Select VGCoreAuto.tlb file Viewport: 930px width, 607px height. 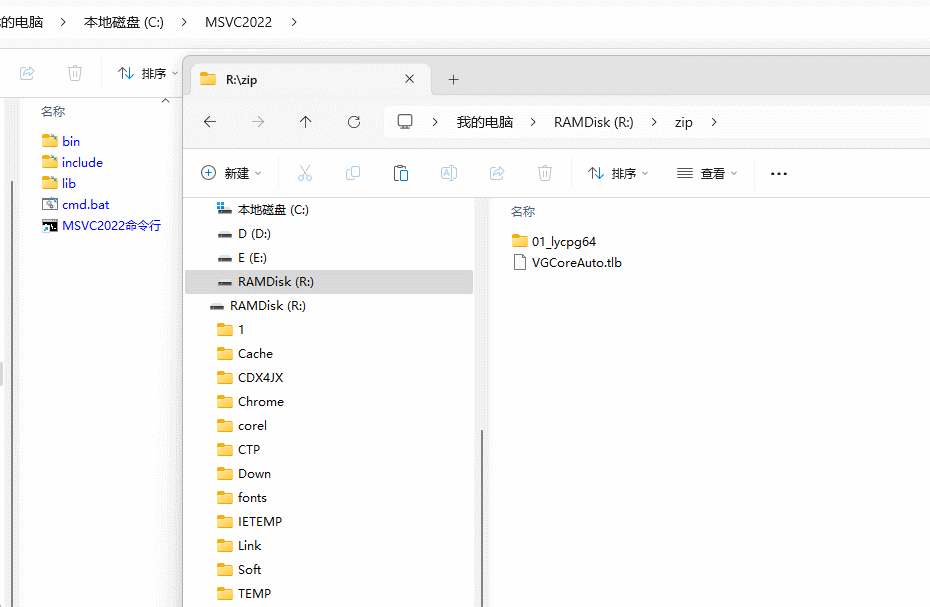pyautogui.click(x=566, y=262)
